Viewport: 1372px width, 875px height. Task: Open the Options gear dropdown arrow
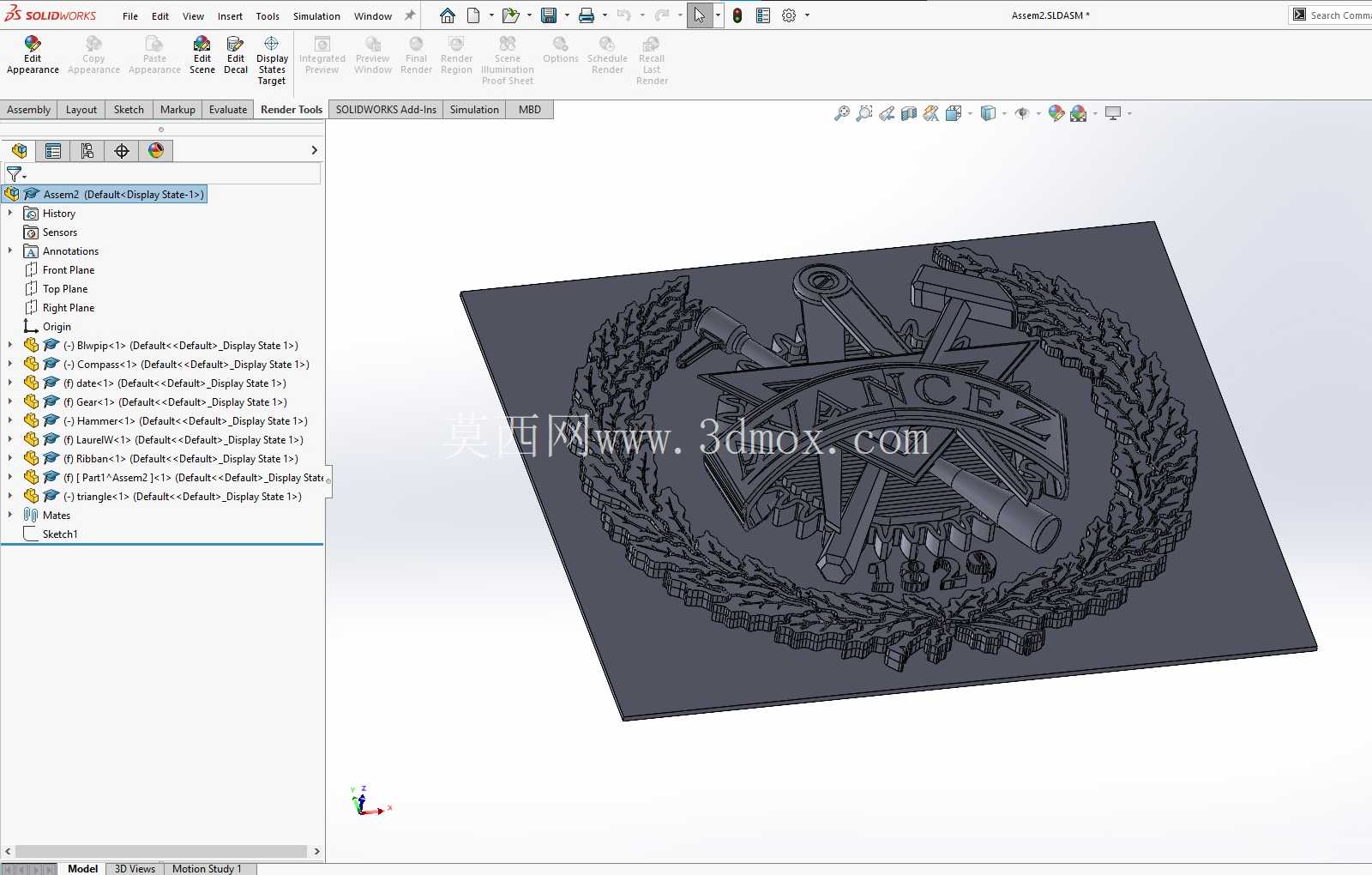(807, 15)
